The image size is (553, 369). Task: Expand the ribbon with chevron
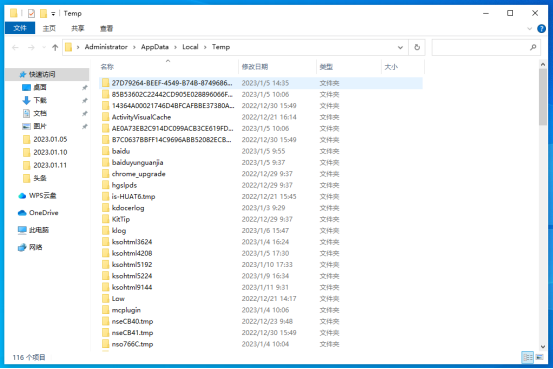click(x=529, y=29)
